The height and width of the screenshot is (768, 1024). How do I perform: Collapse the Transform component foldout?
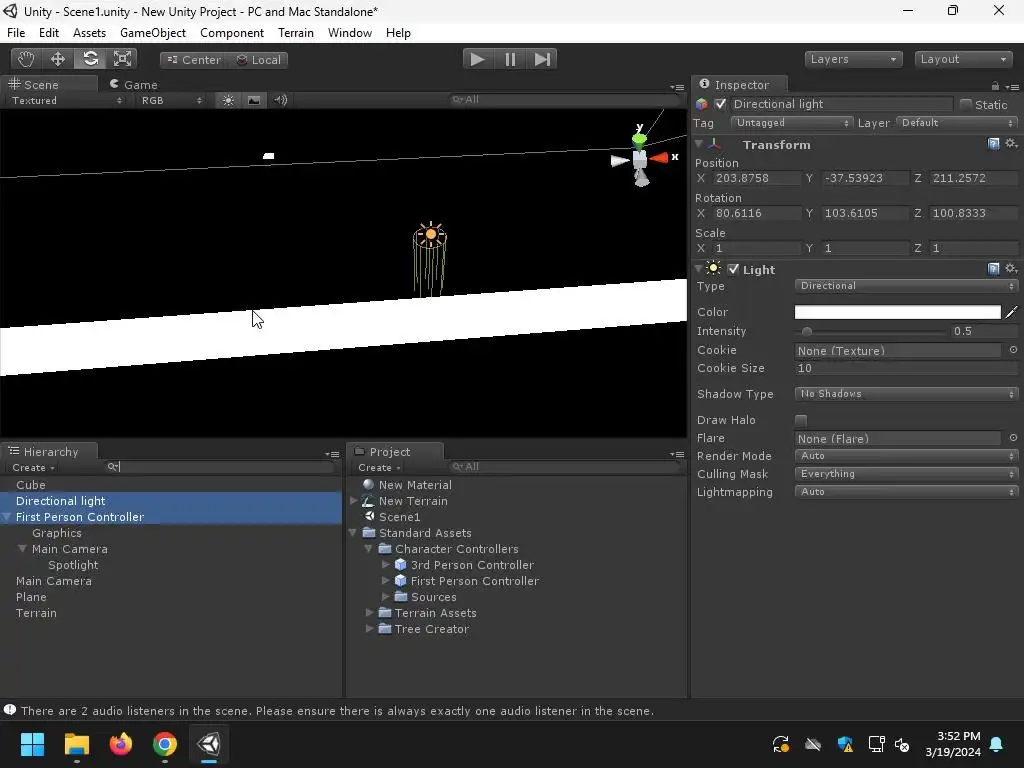coord(699,144)
